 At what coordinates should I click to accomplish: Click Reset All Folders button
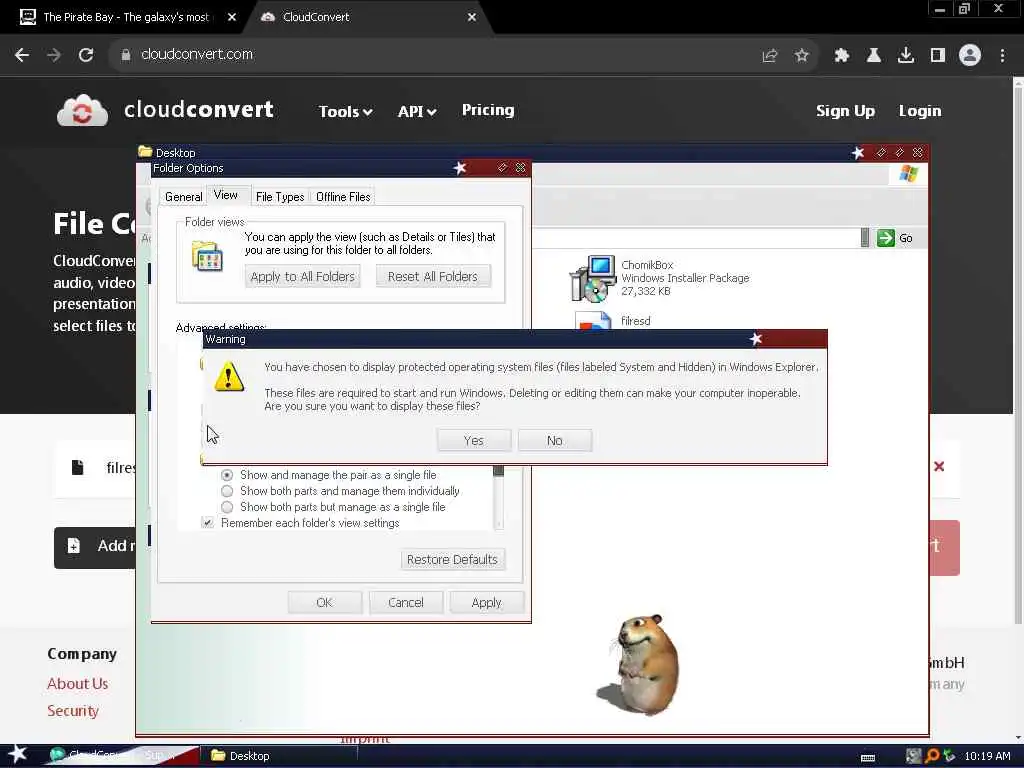[x=432, y=276]
